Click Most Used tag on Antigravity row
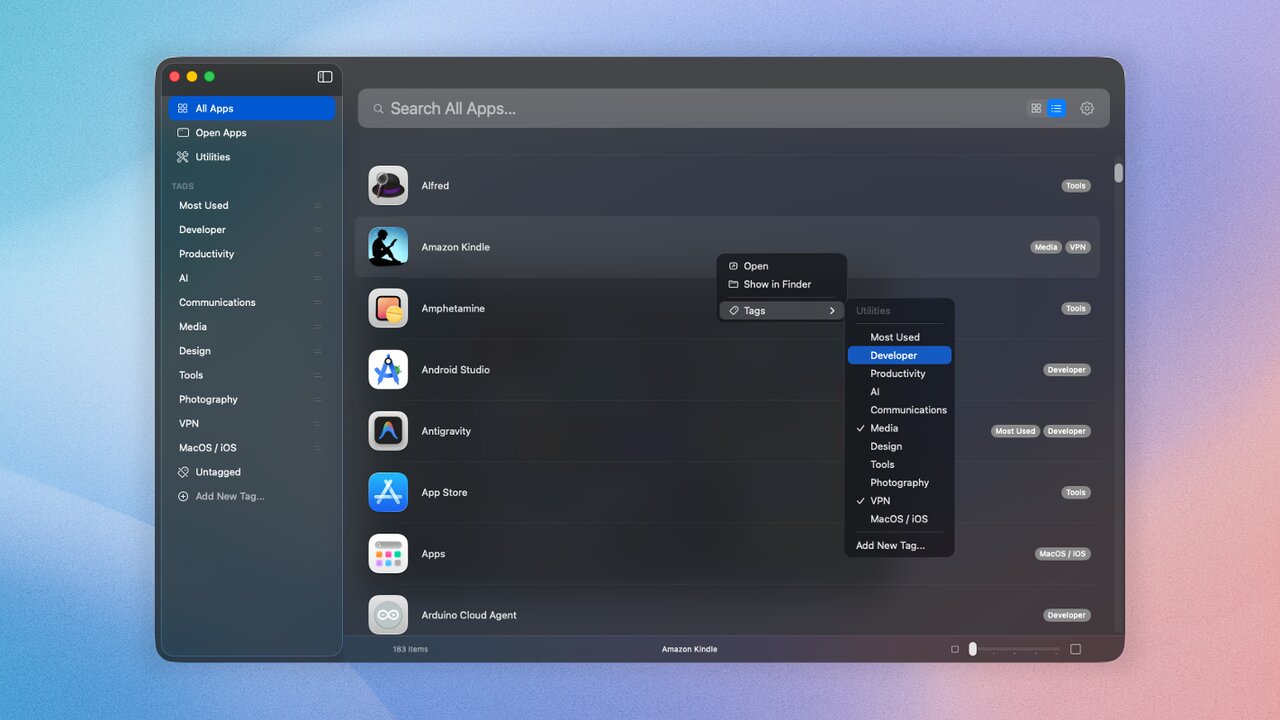 coord(1015,431)
